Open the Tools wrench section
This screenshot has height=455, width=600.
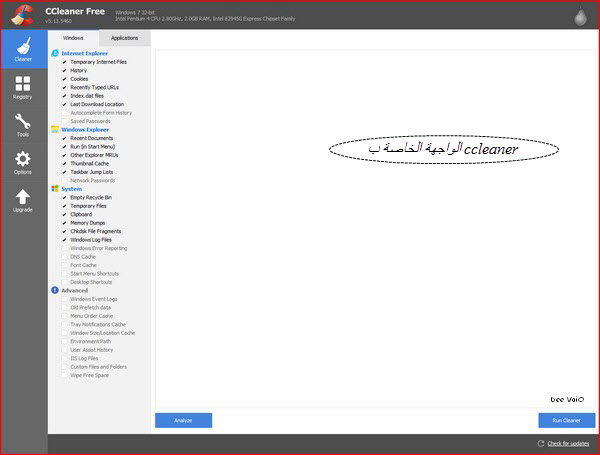23,125
